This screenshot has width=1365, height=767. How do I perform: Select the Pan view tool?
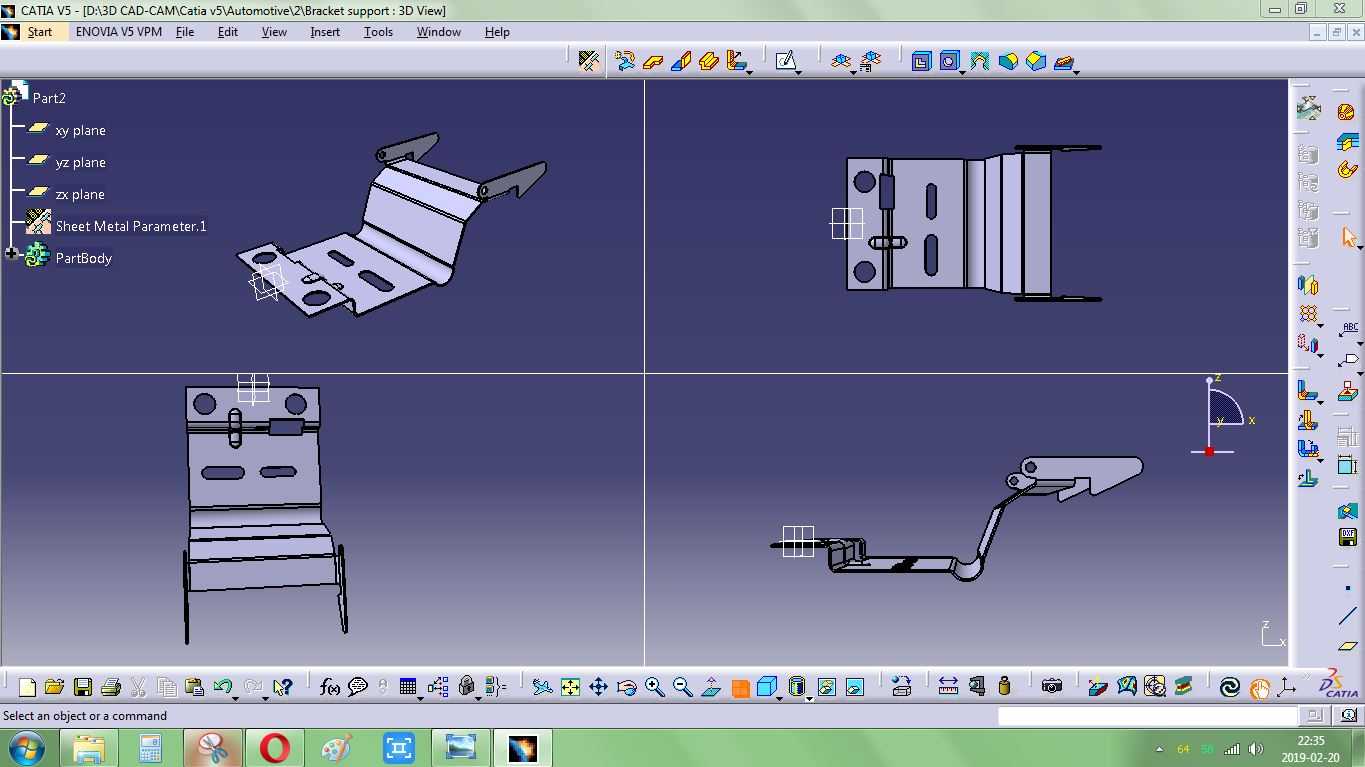pyautogui.click(x=598, y=687)
